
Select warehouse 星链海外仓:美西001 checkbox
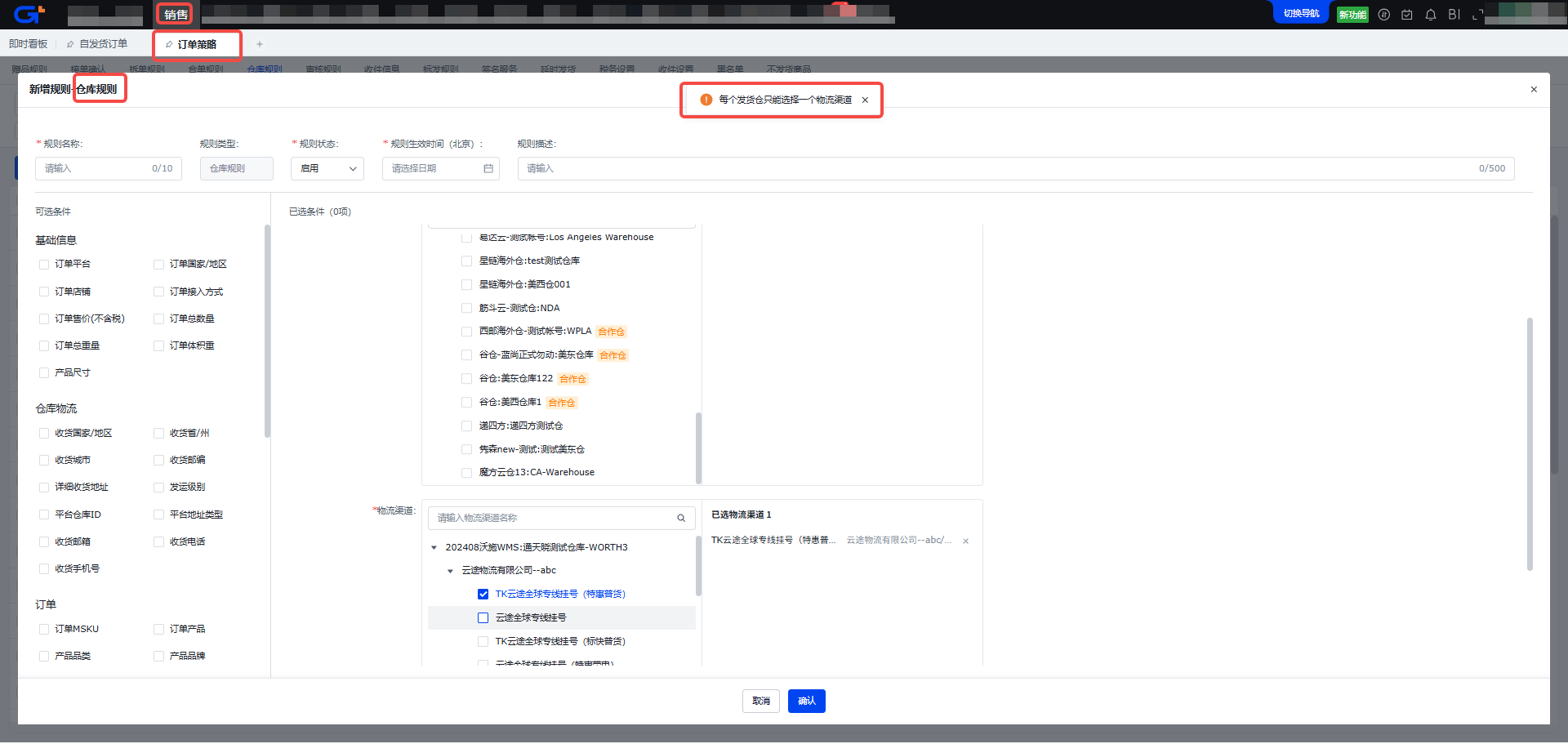(466, 285)
